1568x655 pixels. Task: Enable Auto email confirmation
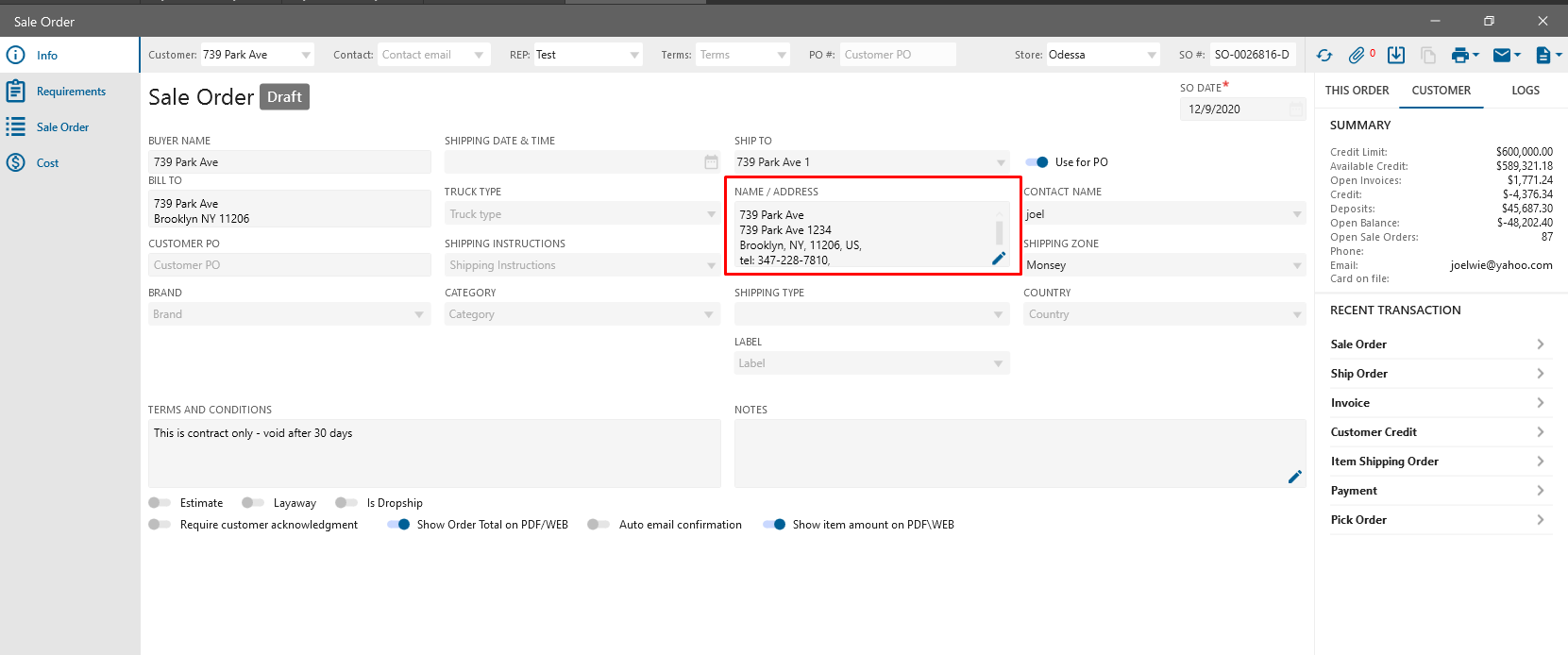click(599, 525)
